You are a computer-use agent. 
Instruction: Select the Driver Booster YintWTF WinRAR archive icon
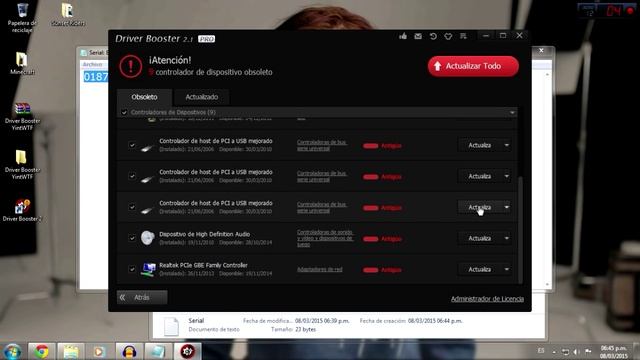[x=22, y=116]
